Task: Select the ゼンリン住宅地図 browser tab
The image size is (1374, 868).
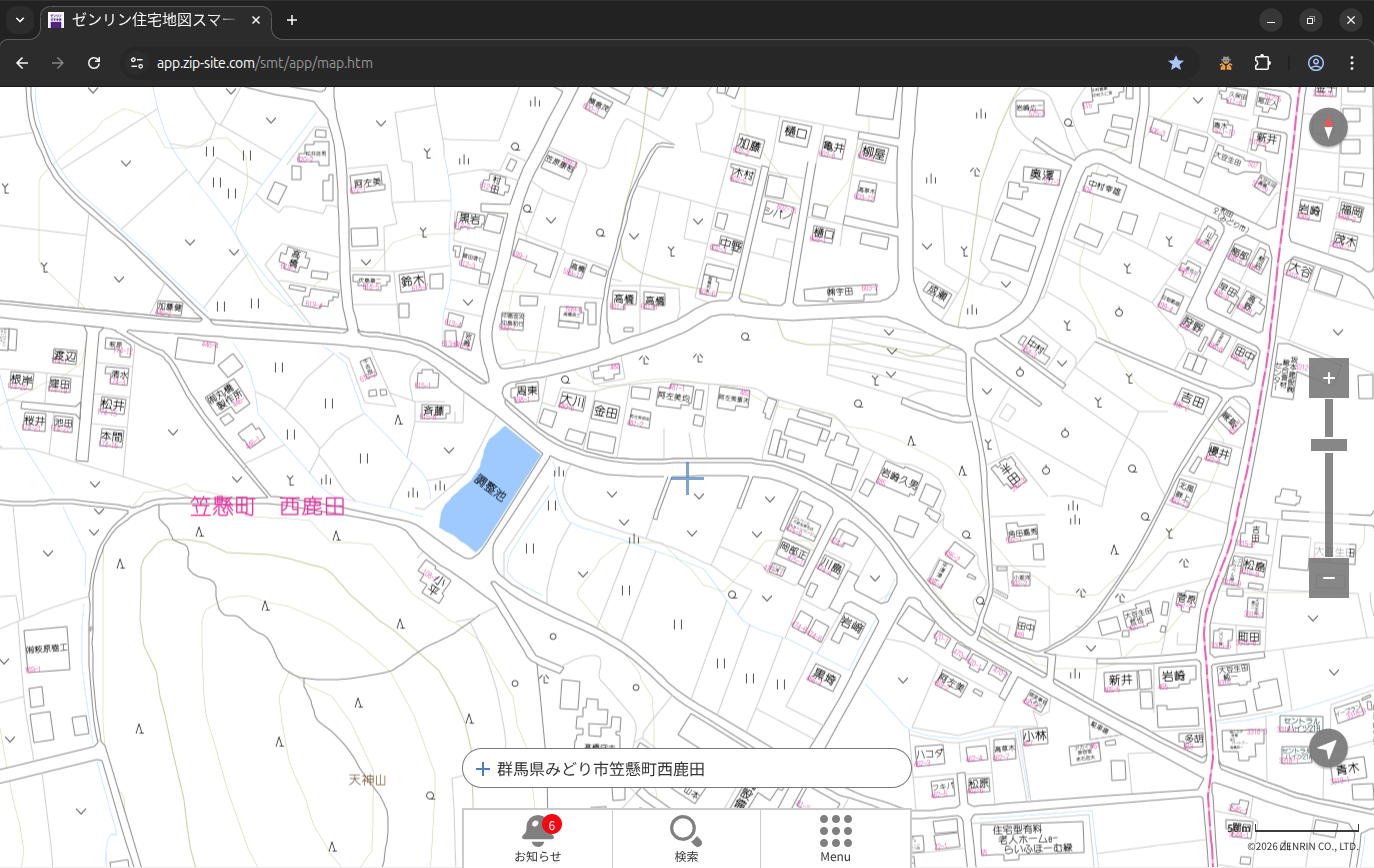Action: click(x=155, y=20)
